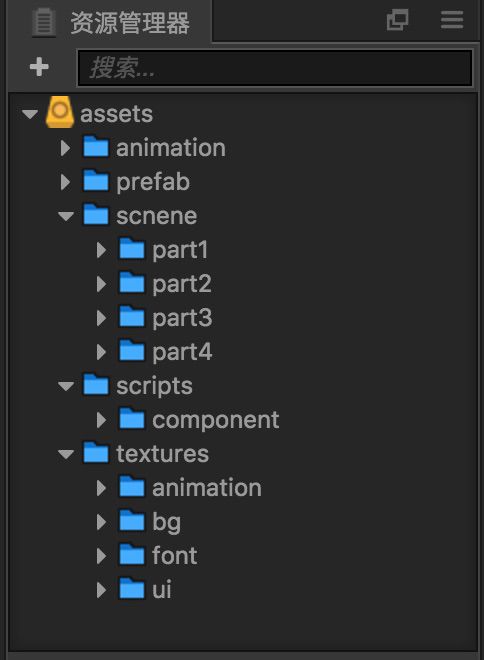This screenshot has width=484, height=660.
Task: Collapse the textures folder arrow
Action: [66, 454]
